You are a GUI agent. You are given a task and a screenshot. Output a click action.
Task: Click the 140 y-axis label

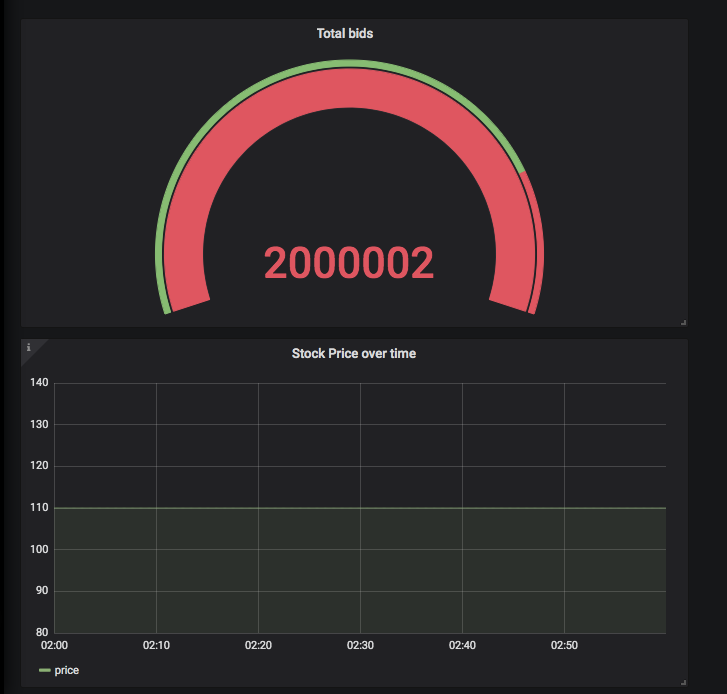click(39, 383)
